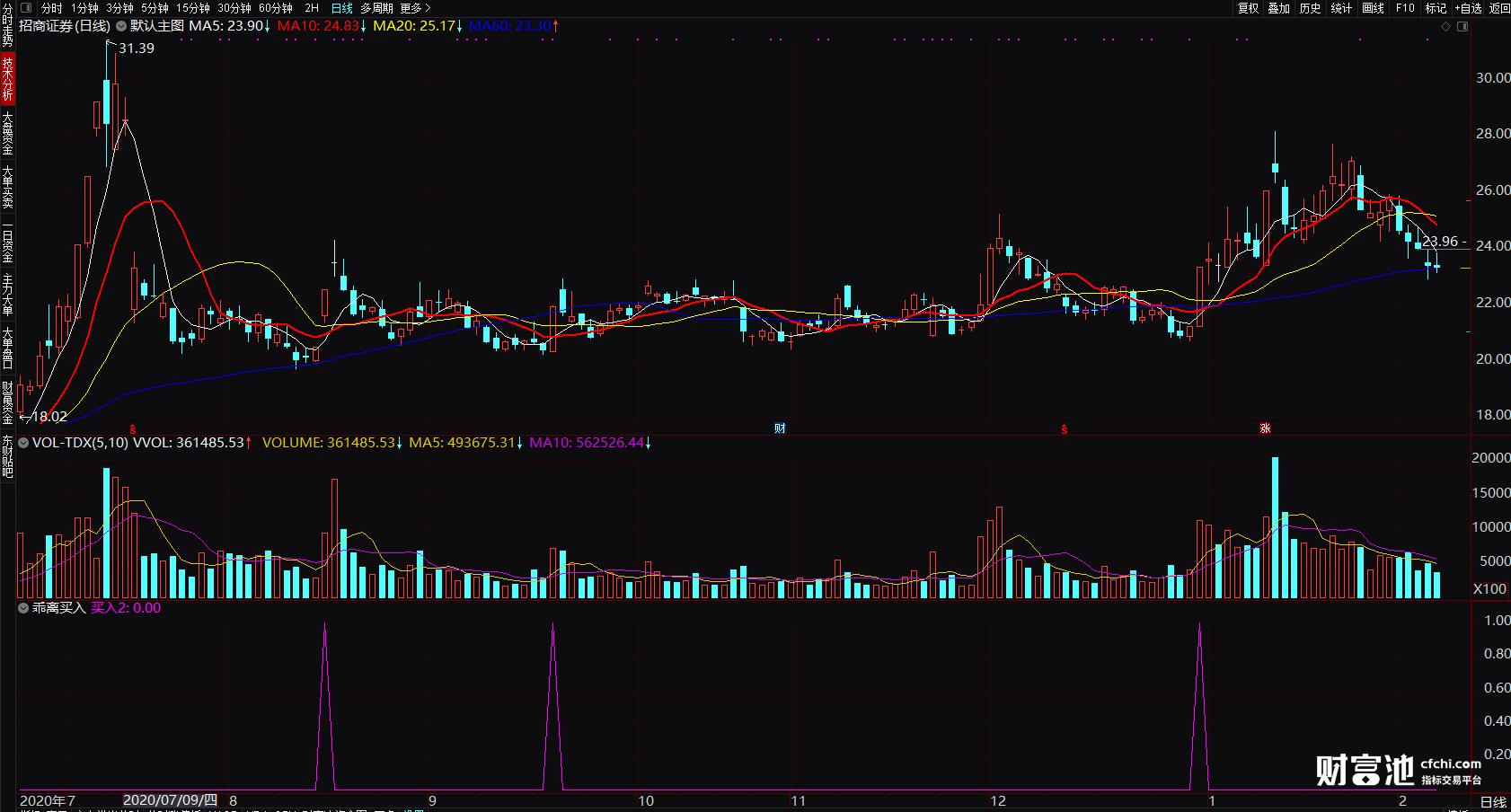Screen dimensions: 1511x812
Task: Open the 乖离买入 indicator dropdown arrow
Action: (23, 608)
